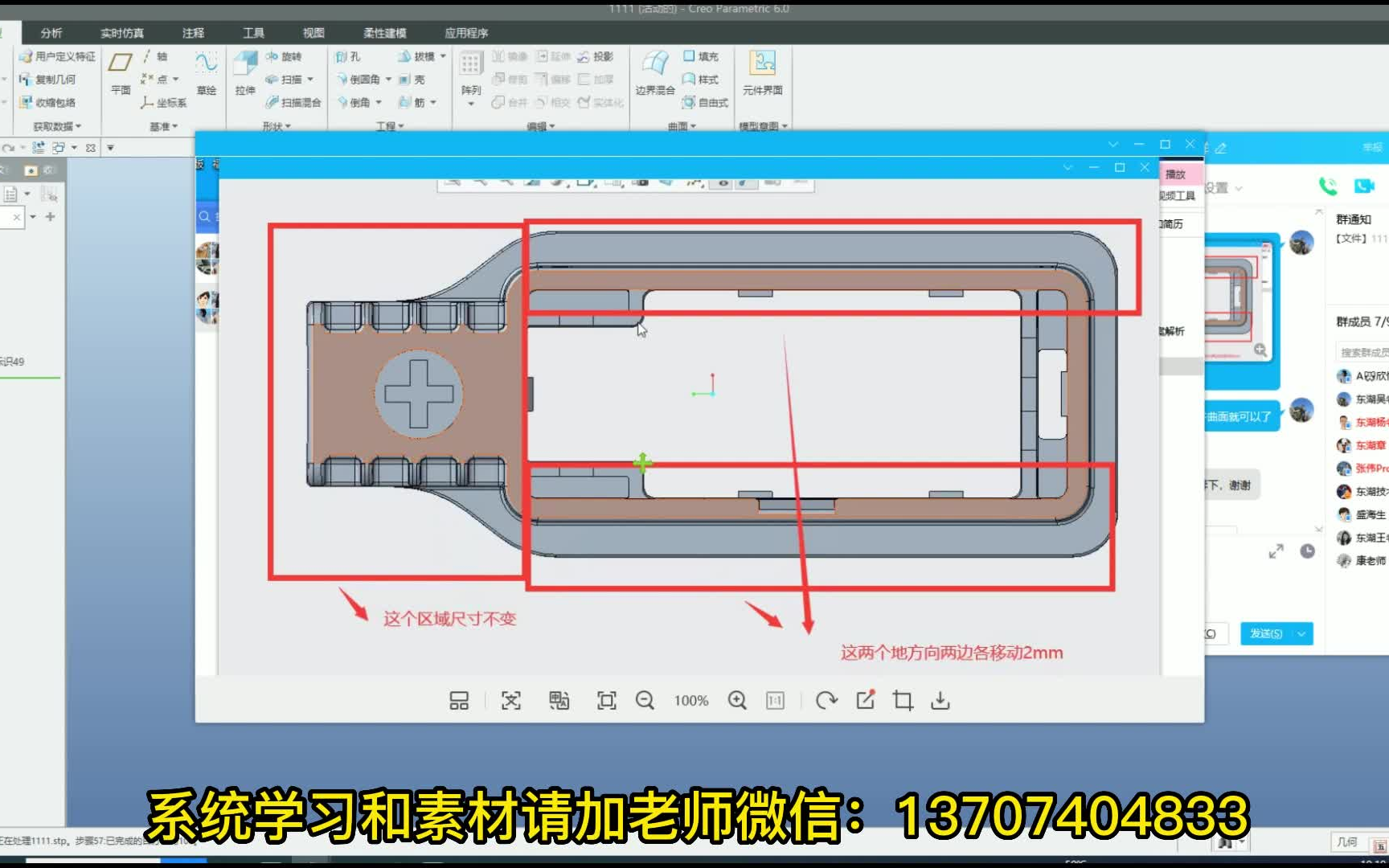
Task: Select the crop icon in image viewer
Action: pyautogui.click(x=903, y=701)
